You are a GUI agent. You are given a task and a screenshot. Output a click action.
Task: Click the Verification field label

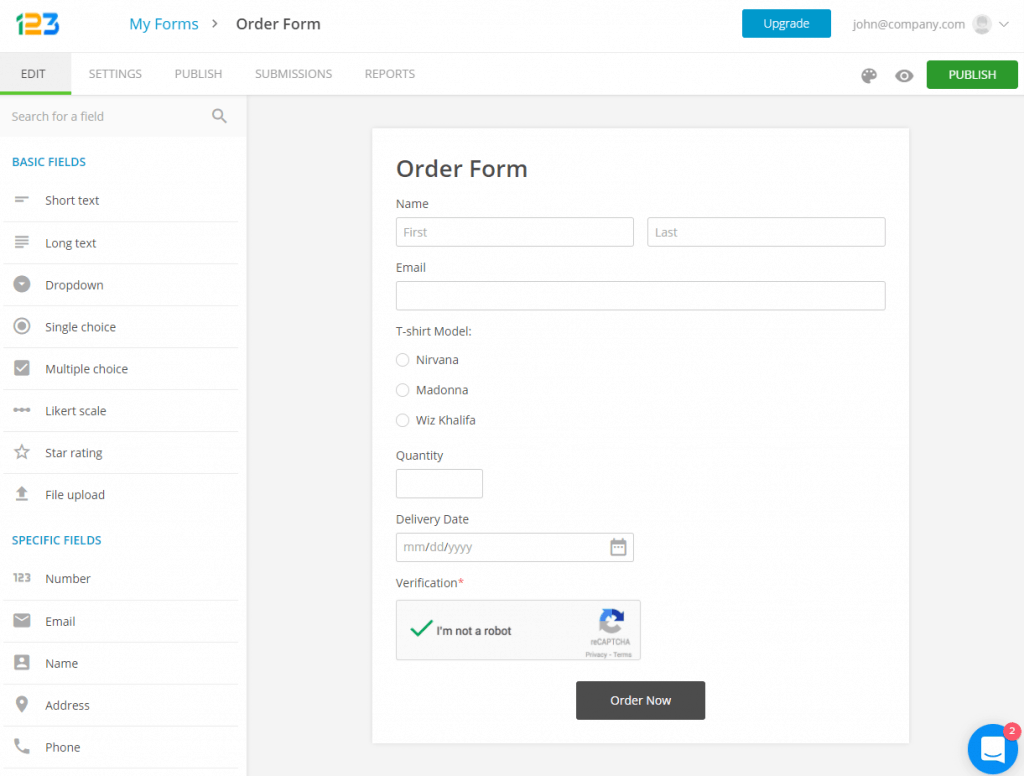[429, 583]
